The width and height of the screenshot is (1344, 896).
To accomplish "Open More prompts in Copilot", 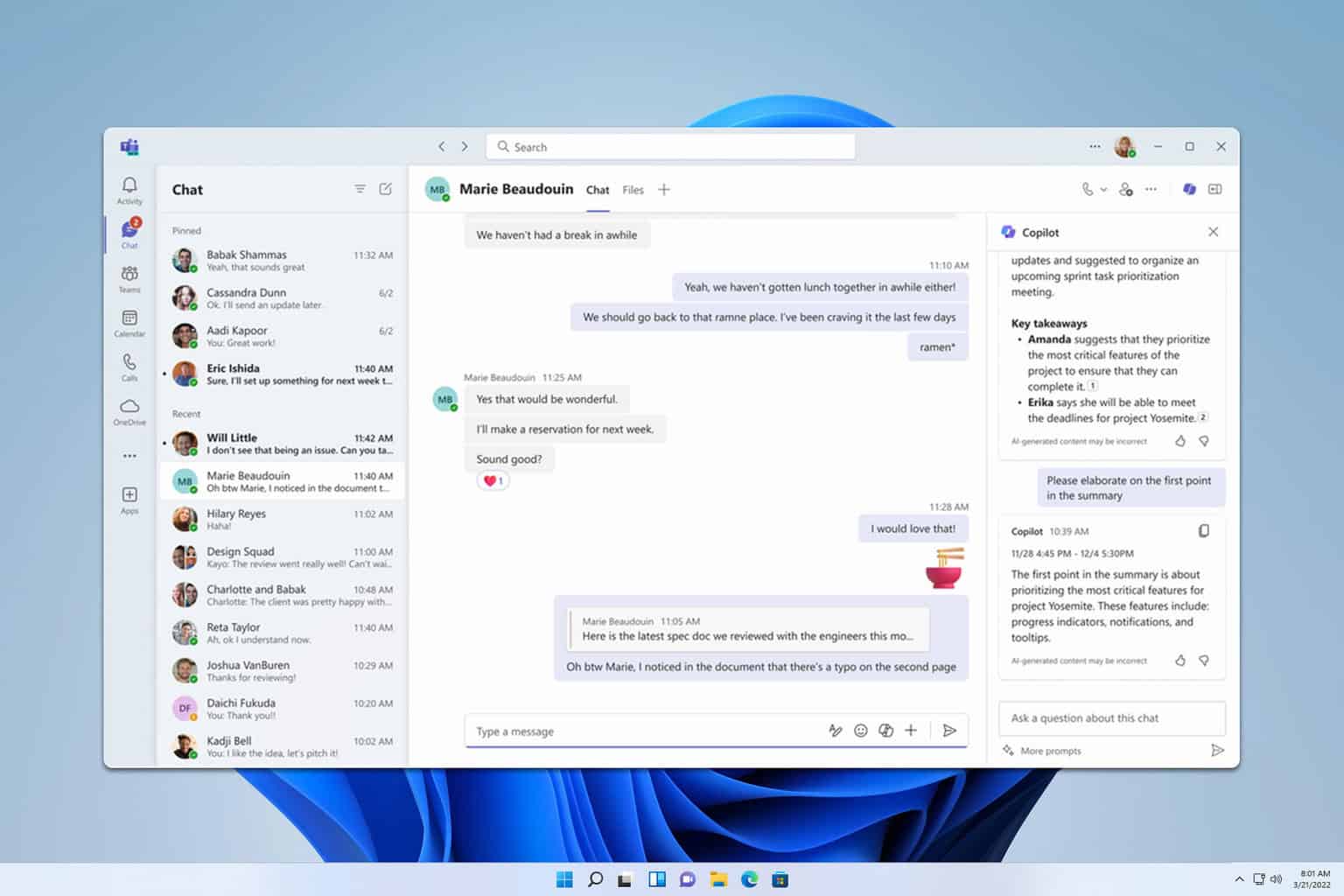I will point(1042,751).
